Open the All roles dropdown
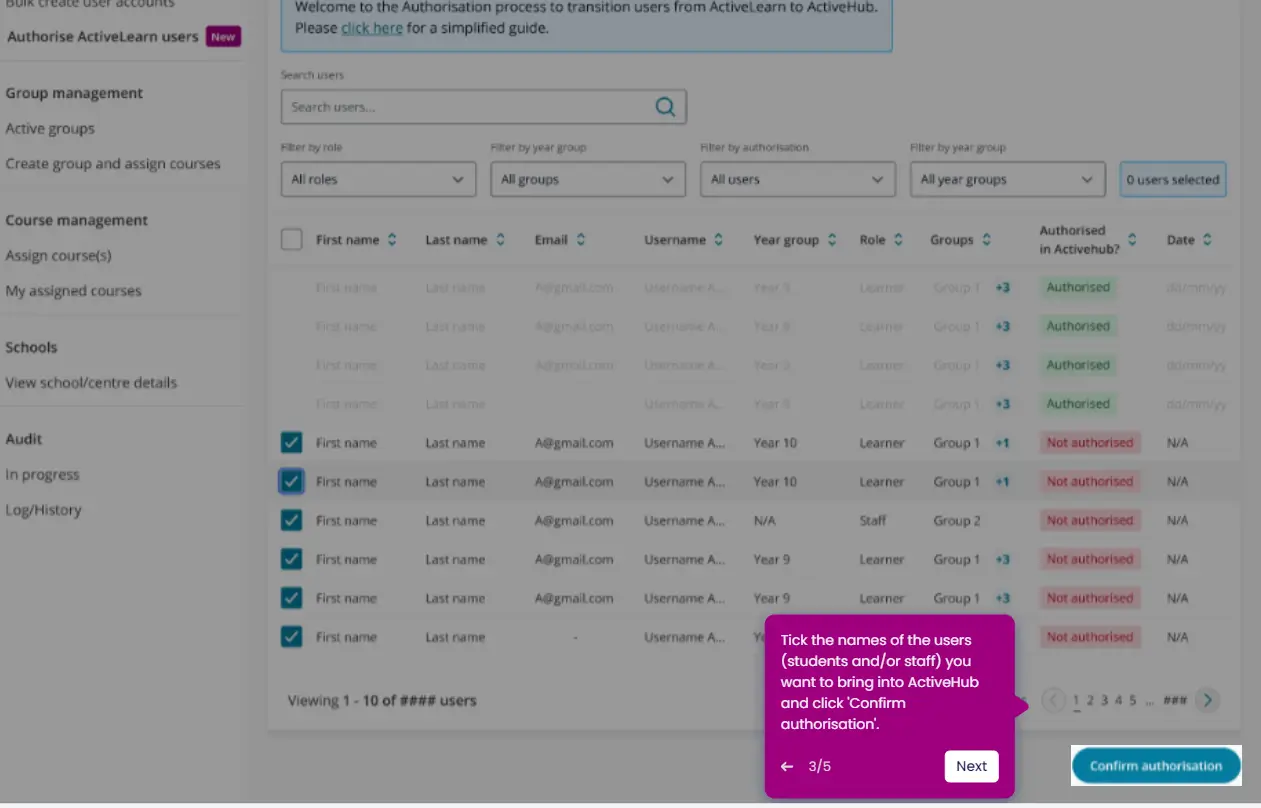Viewport: 1261px width, 808px height. tap(378, 180)
